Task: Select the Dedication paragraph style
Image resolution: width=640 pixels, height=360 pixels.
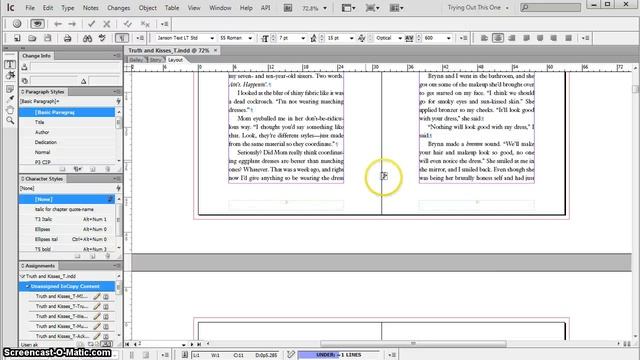Action: 67,142
